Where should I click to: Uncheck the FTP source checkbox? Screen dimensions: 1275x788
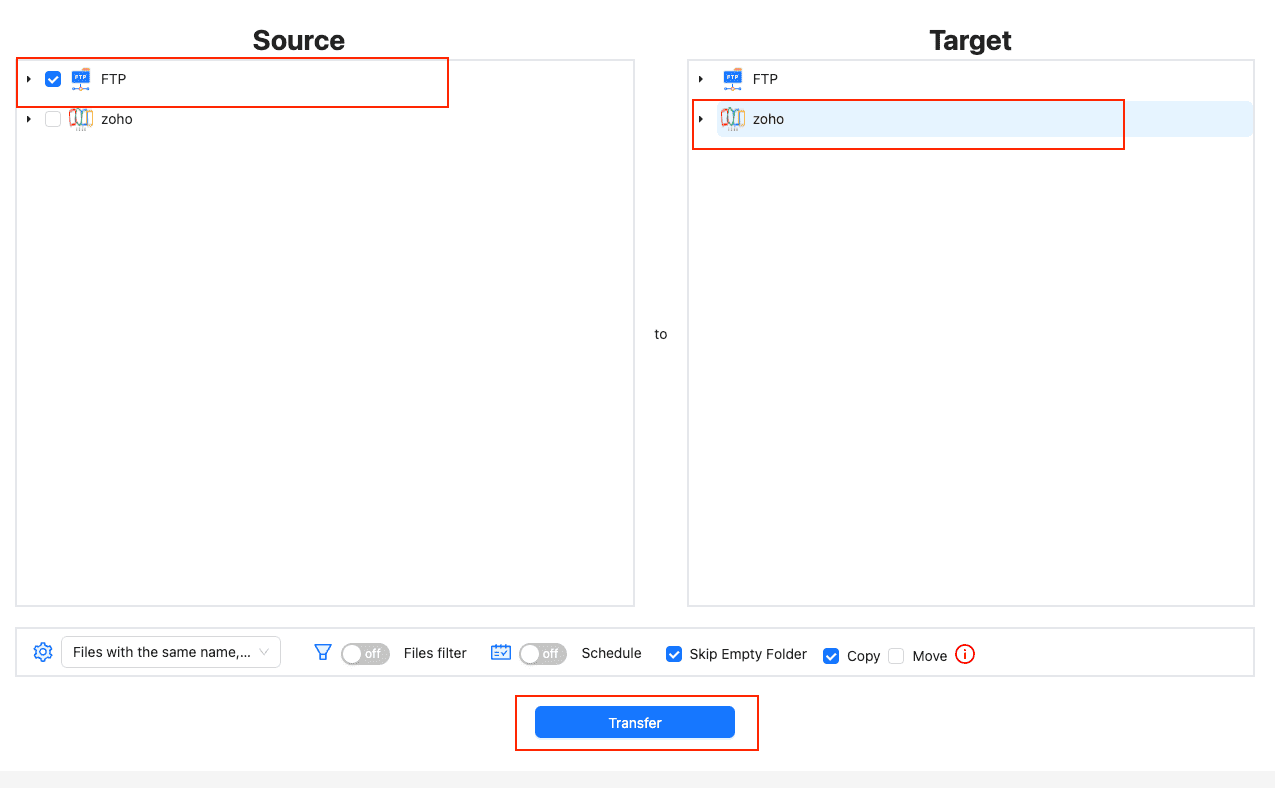pos(52,78)
